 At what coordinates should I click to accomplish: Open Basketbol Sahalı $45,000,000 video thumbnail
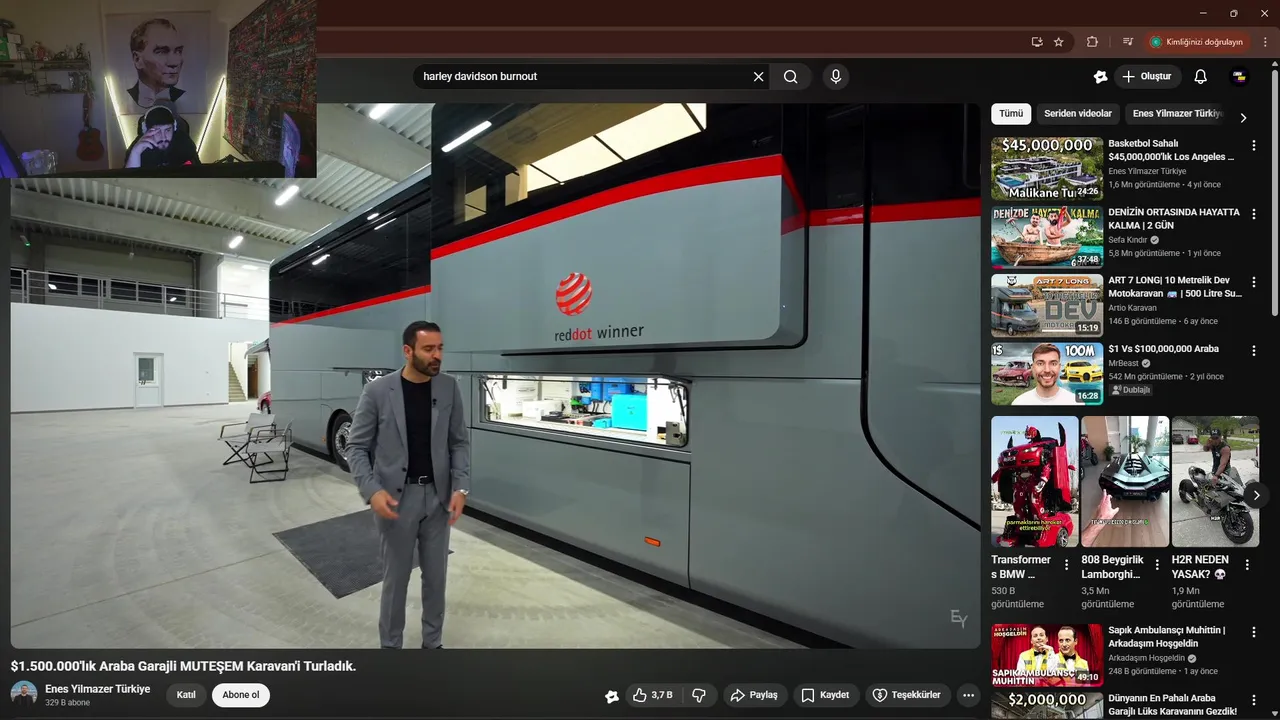(x=1047, y=168)
